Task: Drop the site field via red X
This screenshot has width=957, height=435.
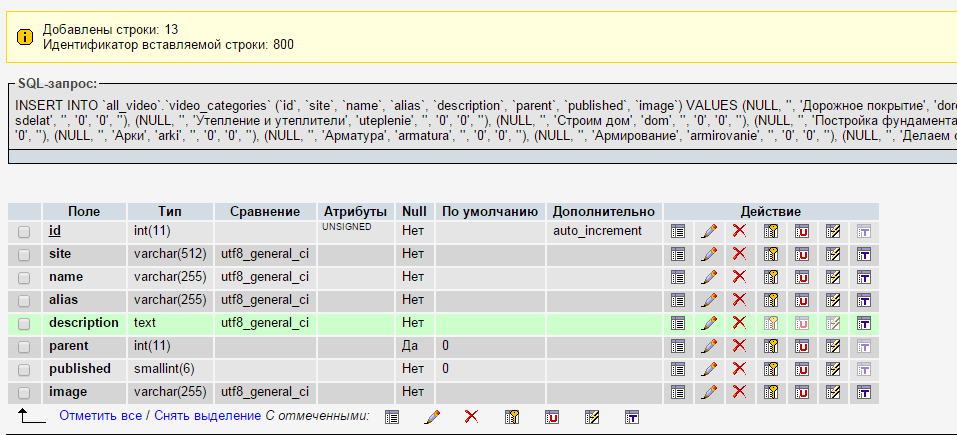Action: [x=740, y=254]
